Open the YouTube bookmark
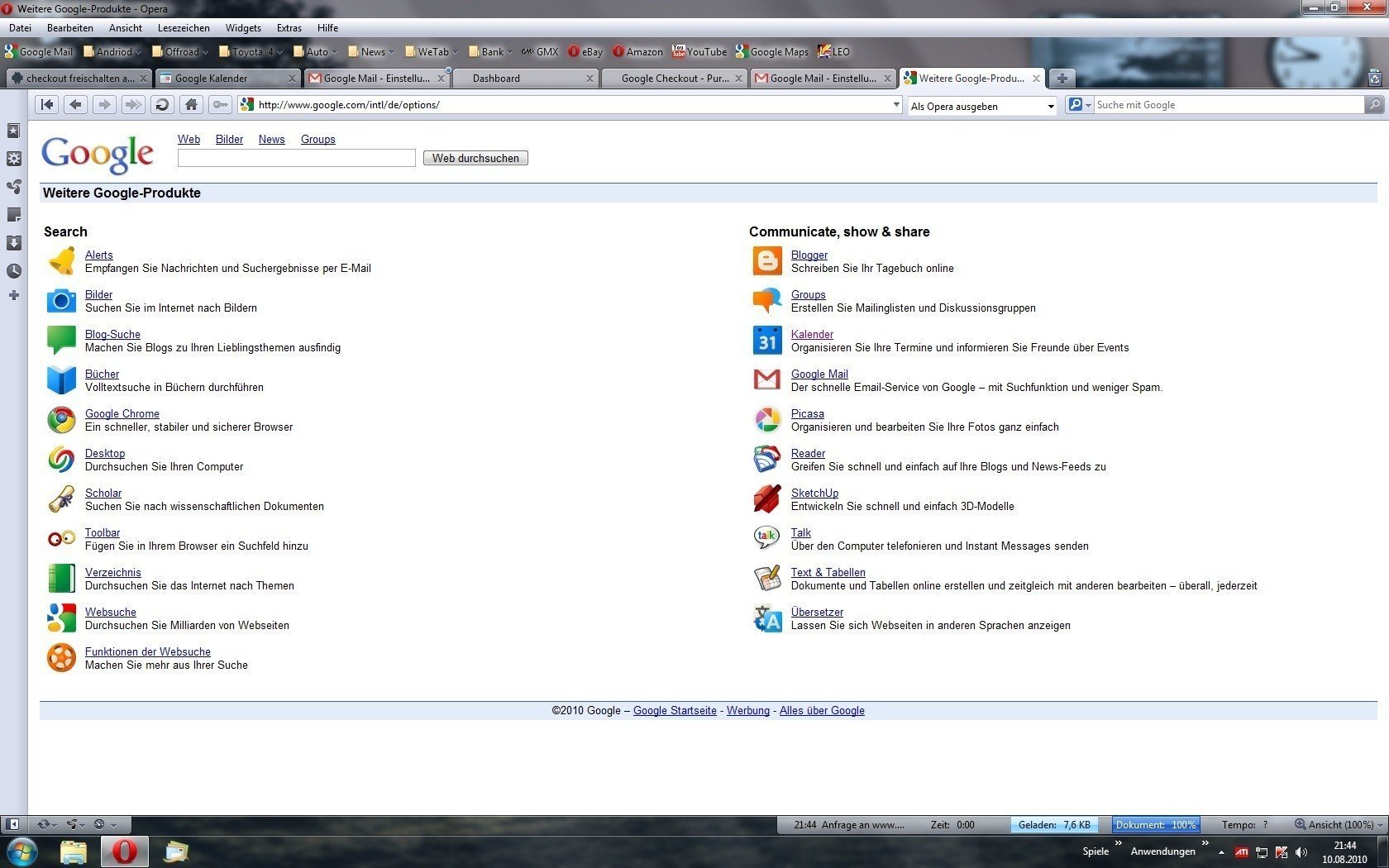This screenshot has height=868, width=1389. click(699, 51)
